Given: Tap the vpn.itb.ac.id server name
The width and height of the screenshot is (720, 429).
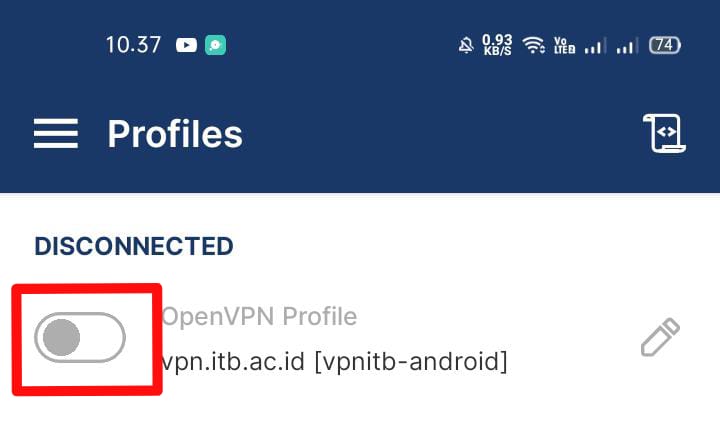Looking at the screenshot, I should click(233, 360).
